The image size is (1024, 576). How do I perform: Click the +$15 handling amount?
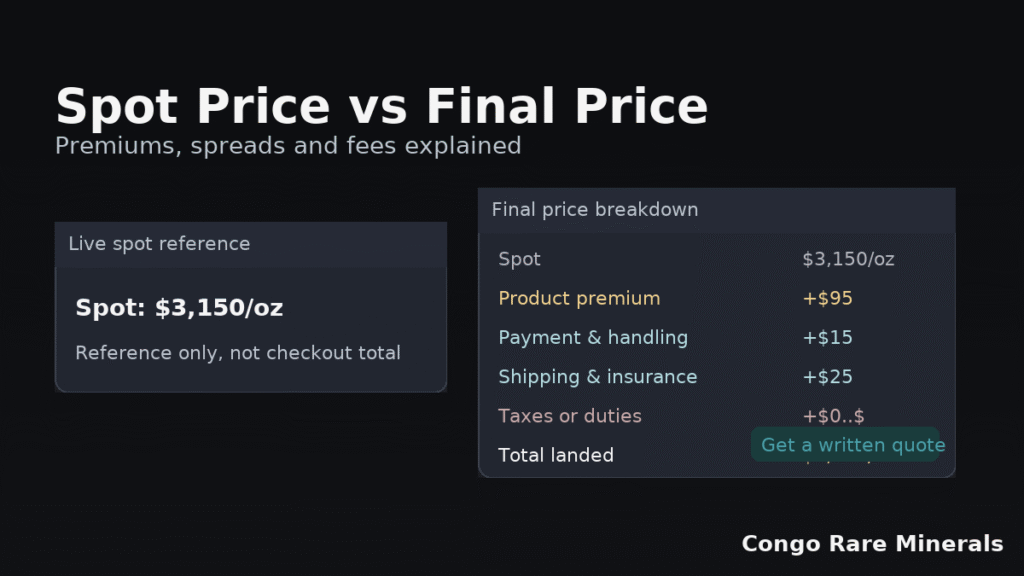pos(827,337)
